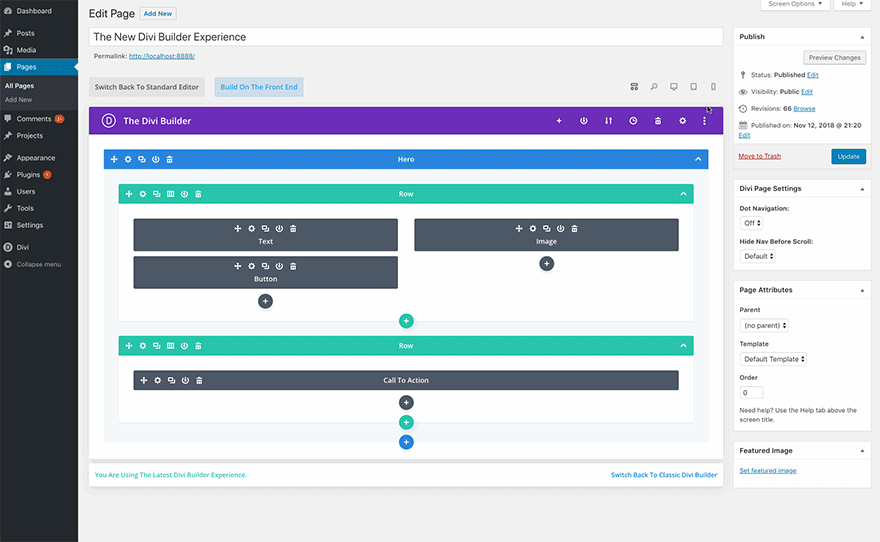
Task: Duplicate the Hero section
Action: tap(142, 159)
